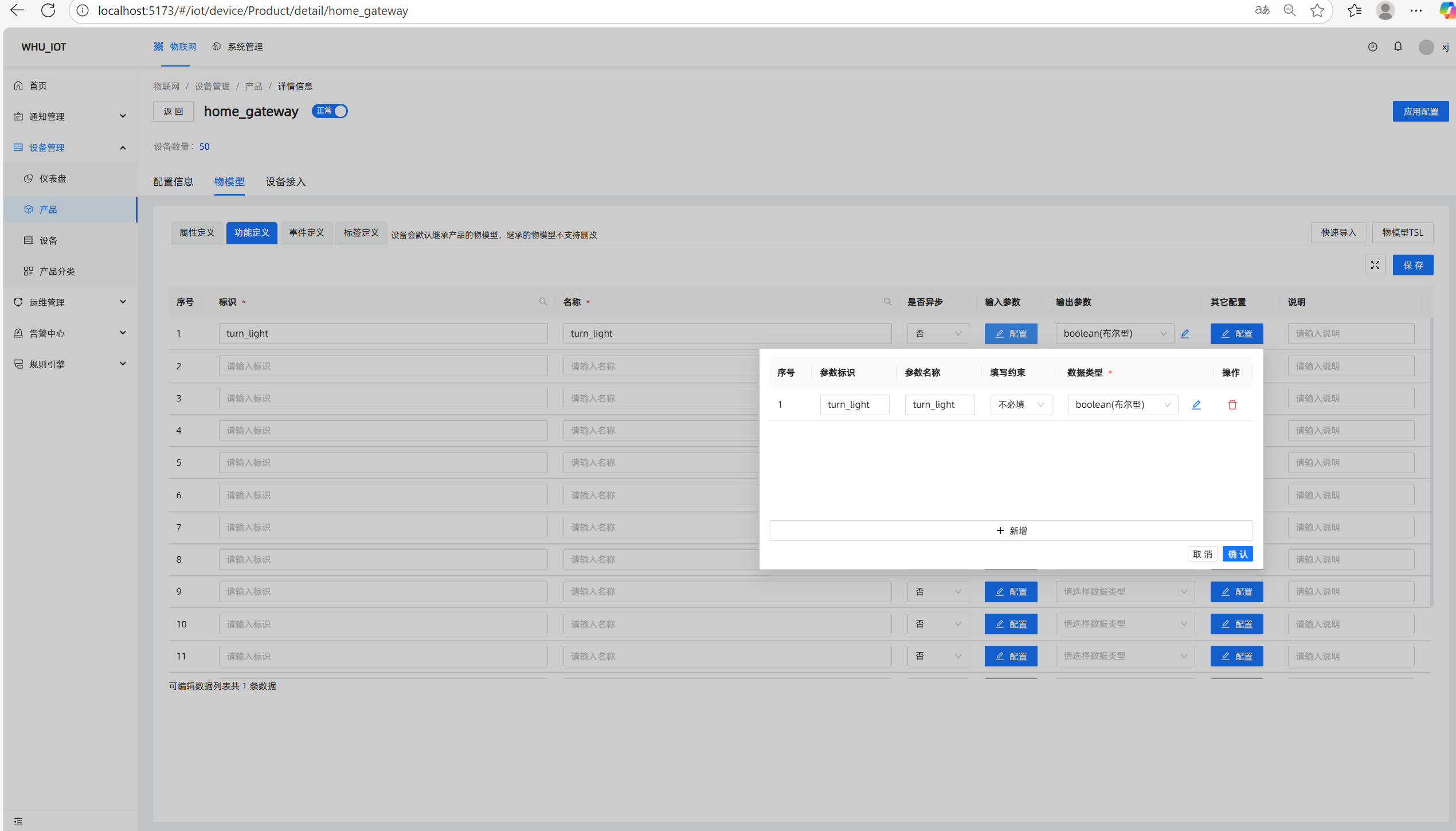Open the 不必填 constraint dropdown
This screenshot has height=831, width=1456.
1020,405
